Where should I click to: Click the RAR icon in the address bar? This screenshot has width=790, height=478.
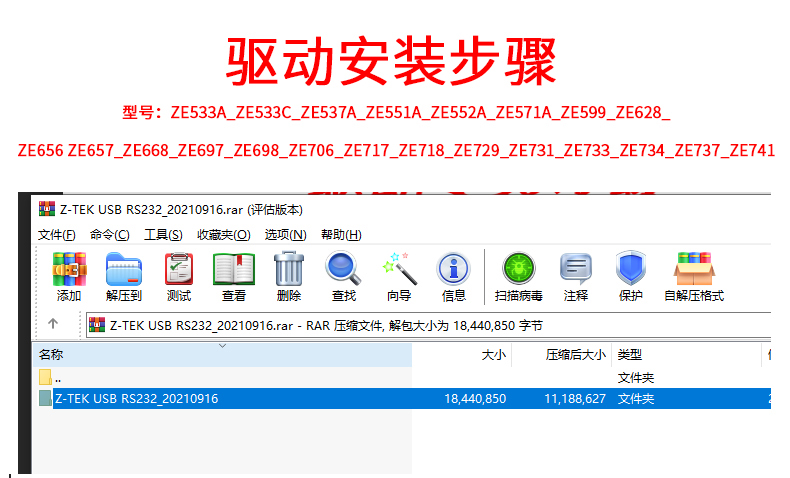pyautogui.click(x=97, y=325)
